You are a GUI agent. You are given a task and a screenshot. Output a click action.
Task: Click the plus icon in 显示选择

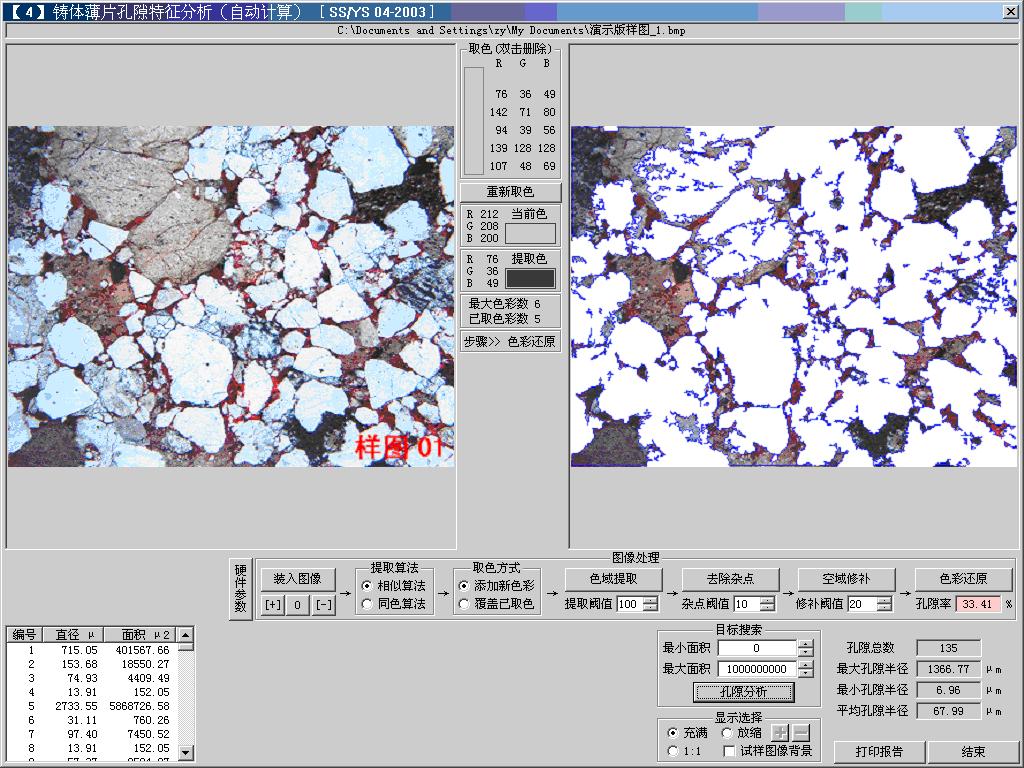click(781, 733)
